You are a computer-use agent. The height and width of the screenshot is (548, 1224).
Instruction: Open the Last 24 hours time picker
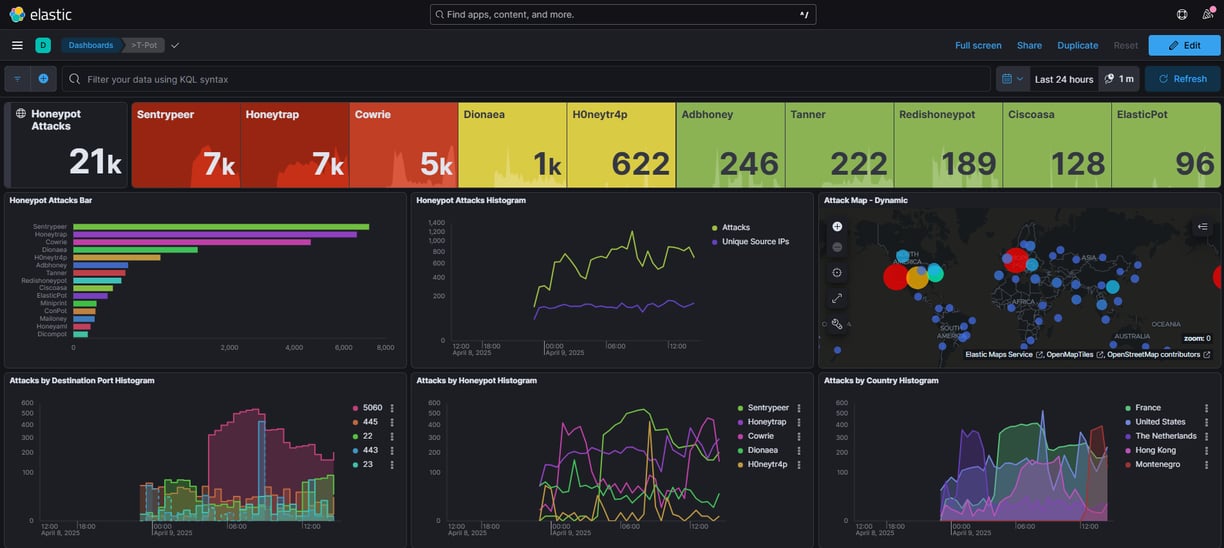1064,79
